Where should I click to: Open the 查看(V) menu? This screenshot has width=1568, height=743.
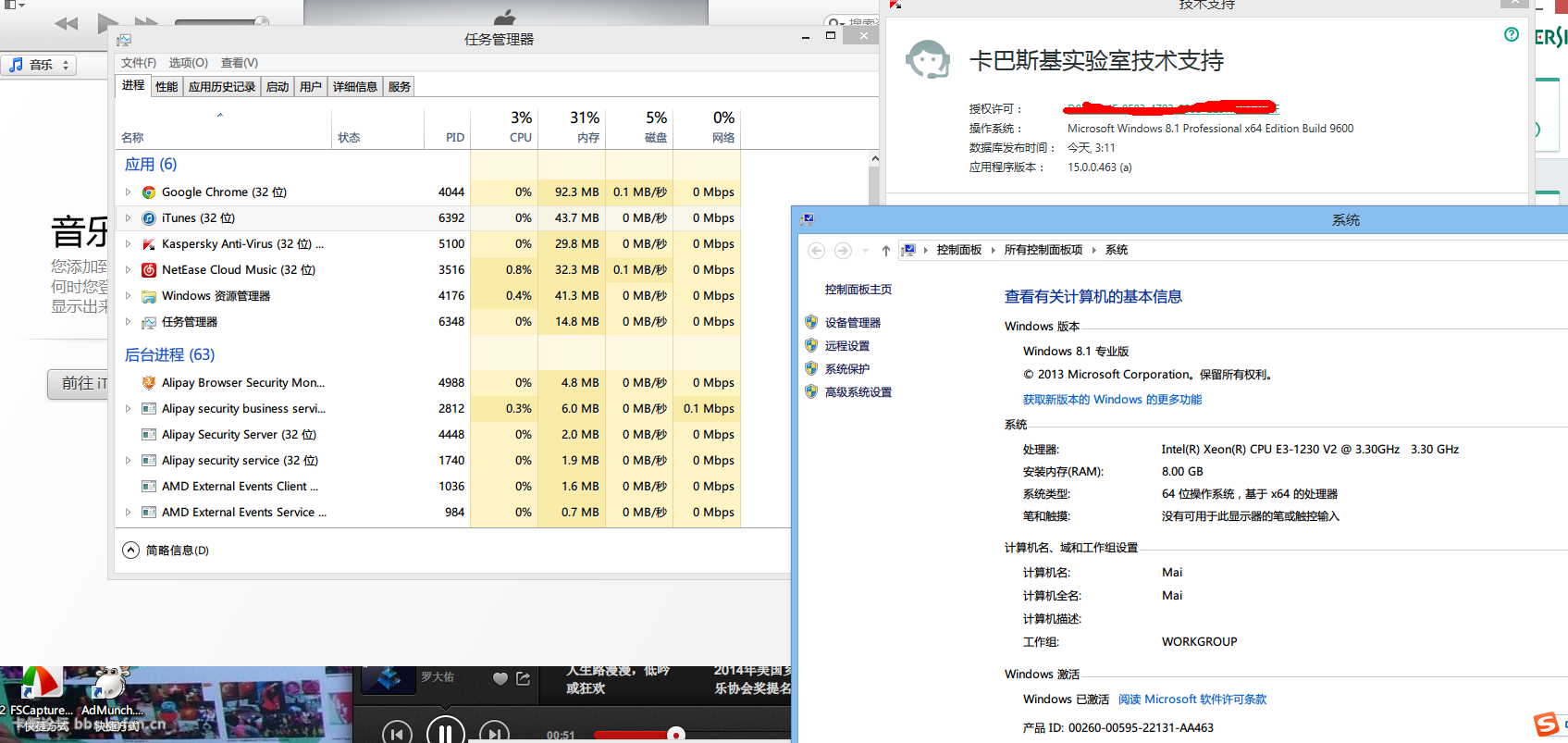coord(239,63)
